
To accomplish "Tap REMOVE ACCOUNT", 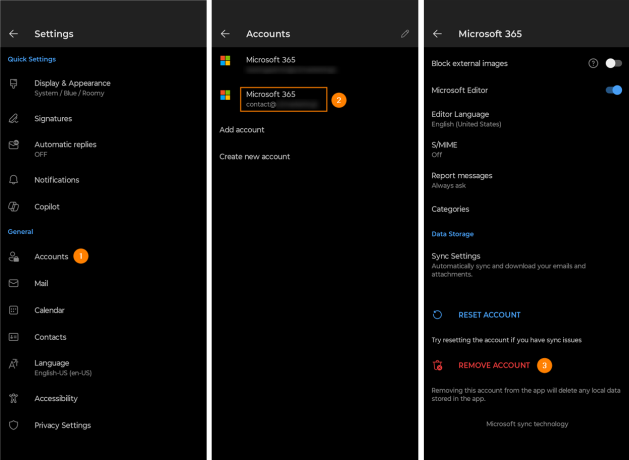I will pos(494,365).
